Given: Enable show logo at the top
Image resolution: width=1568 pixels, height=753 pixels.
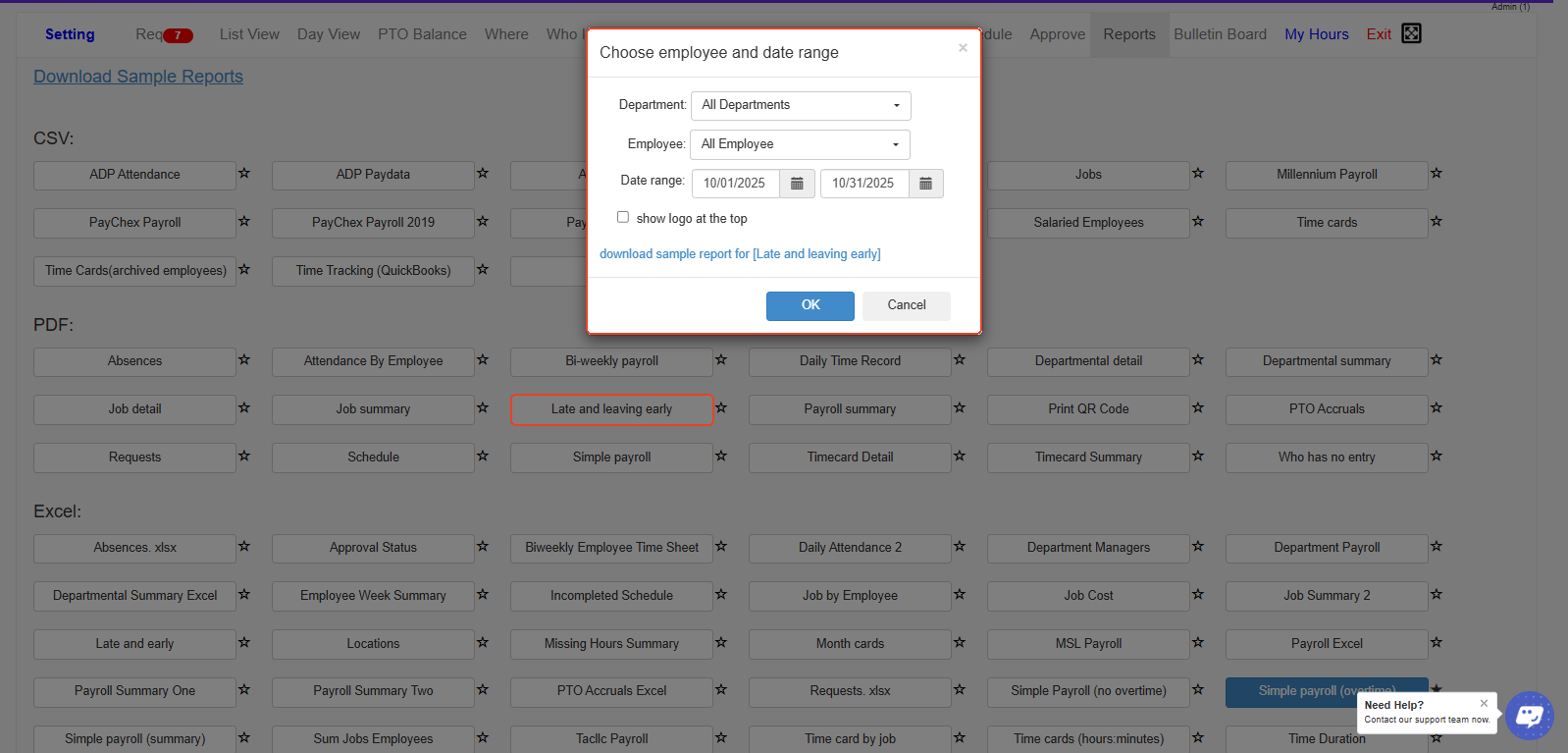Looking at the screenshot, I should [x=623, y=217].
